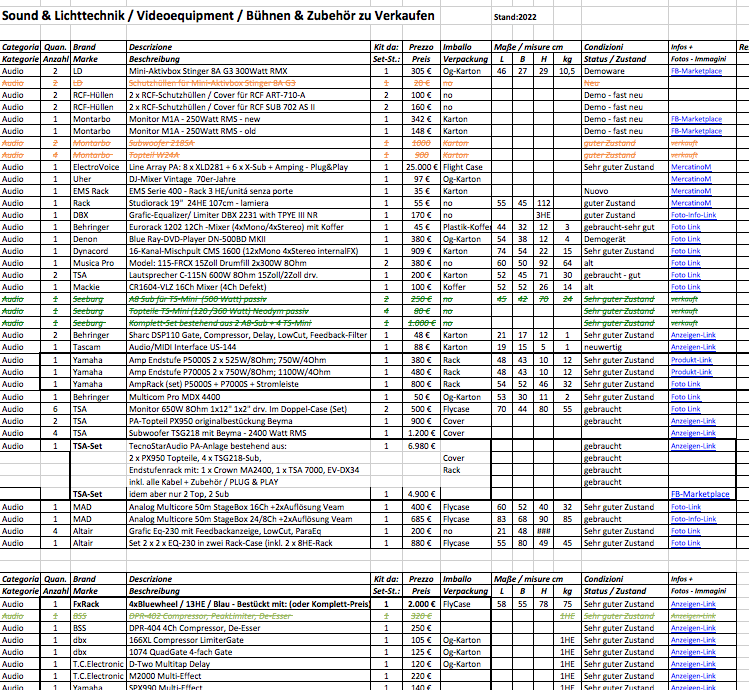Open FB-Marketplace link for Monitor M1A new

696,119
